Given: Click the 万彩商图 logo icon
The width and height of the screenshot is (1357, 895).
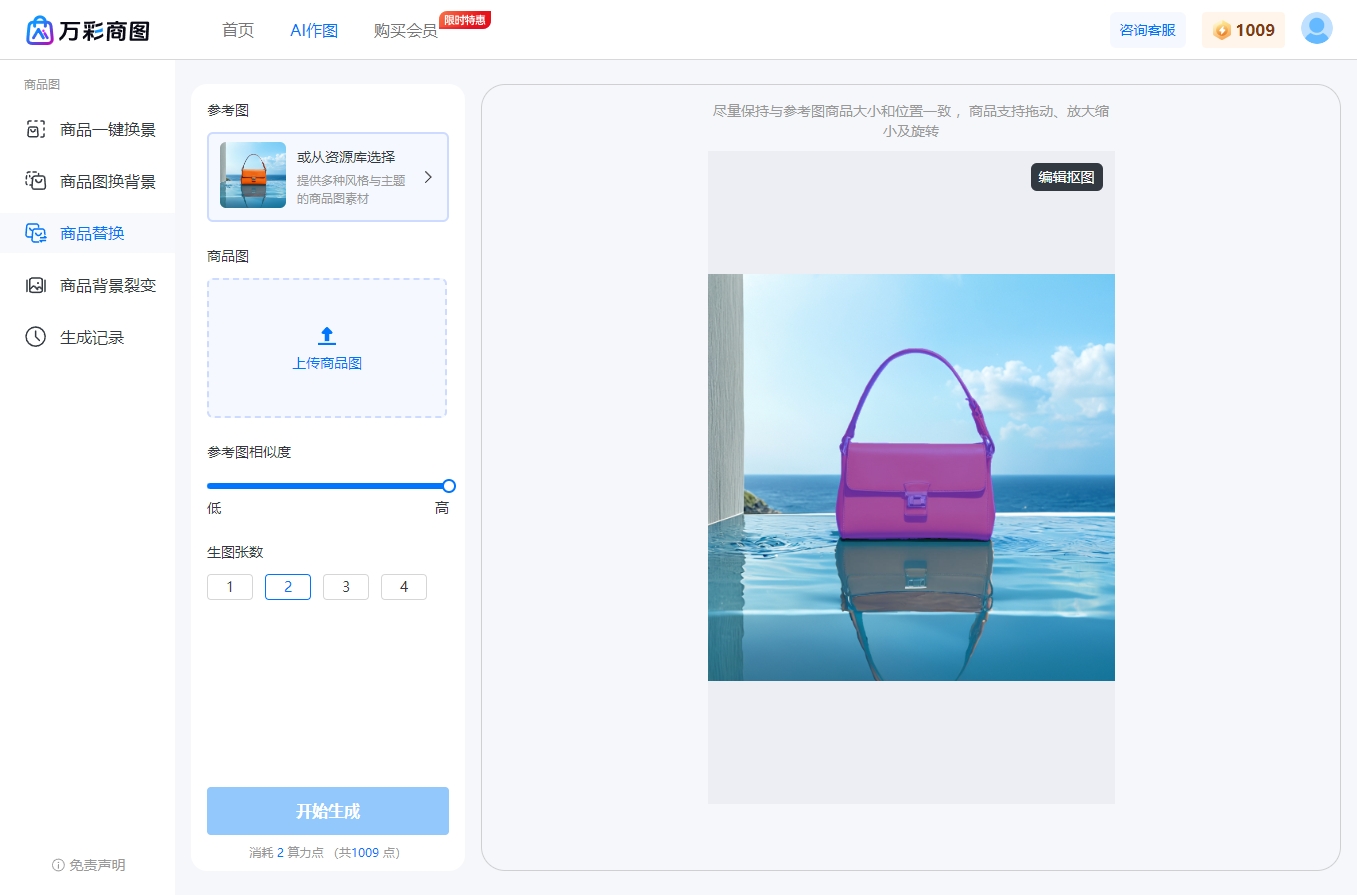Looking at the screenshot, I should click(39, 30).
